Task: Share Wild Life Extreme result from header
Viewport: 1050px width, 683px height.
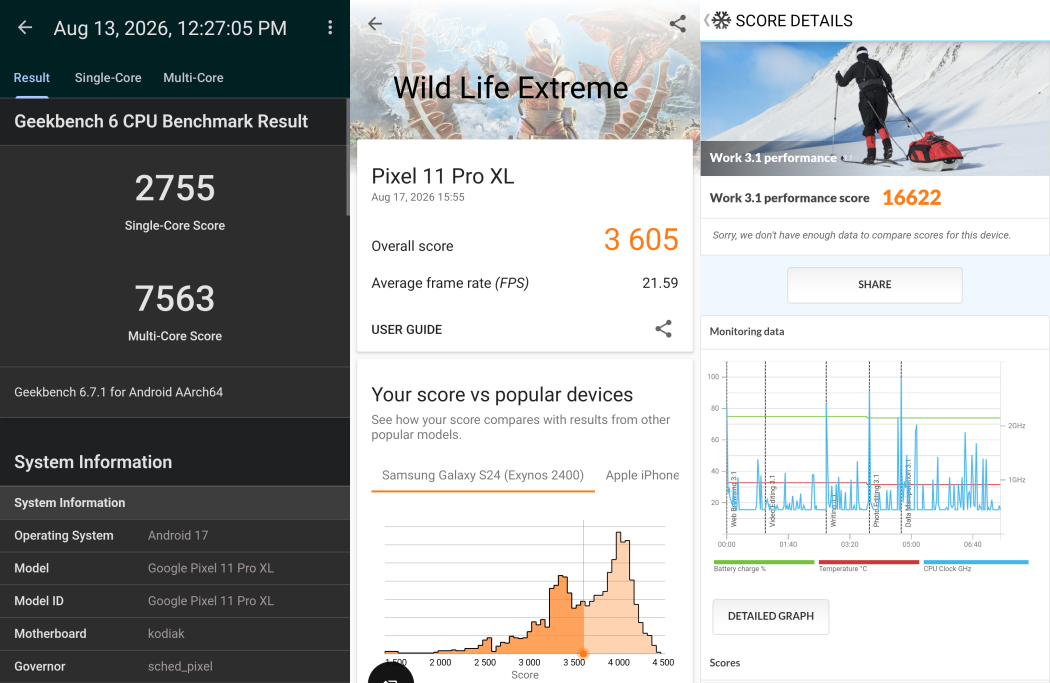Action: pyautogui.click(x=678, y=24)
